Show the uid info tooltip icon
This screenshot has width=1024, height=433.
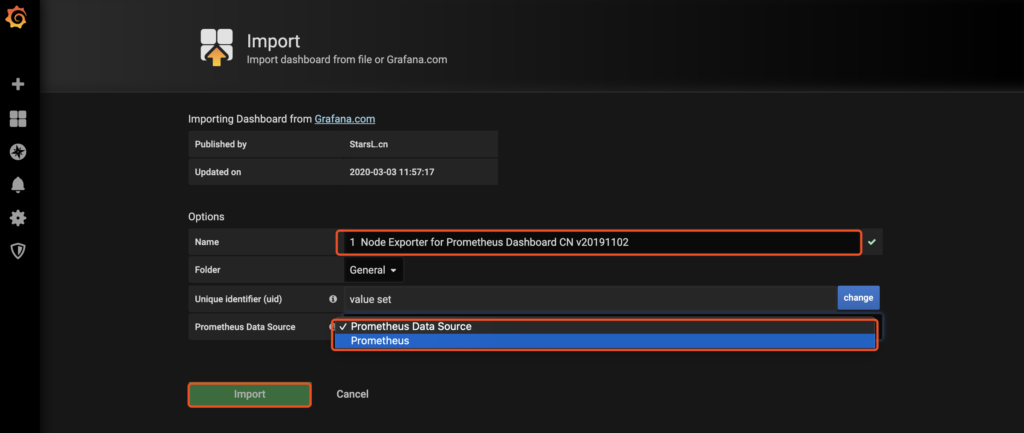click(333, 298)
